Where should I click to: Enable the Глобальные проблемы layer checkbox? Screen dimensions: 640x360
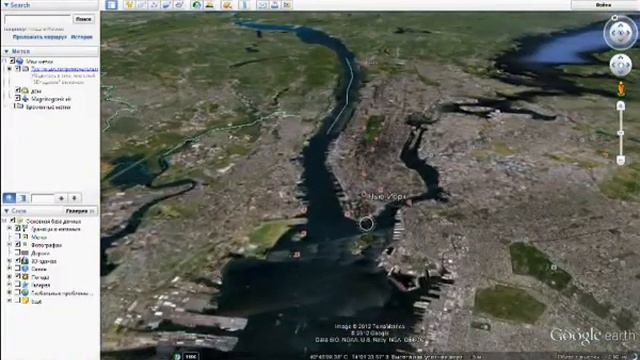[x=18, y=293]
